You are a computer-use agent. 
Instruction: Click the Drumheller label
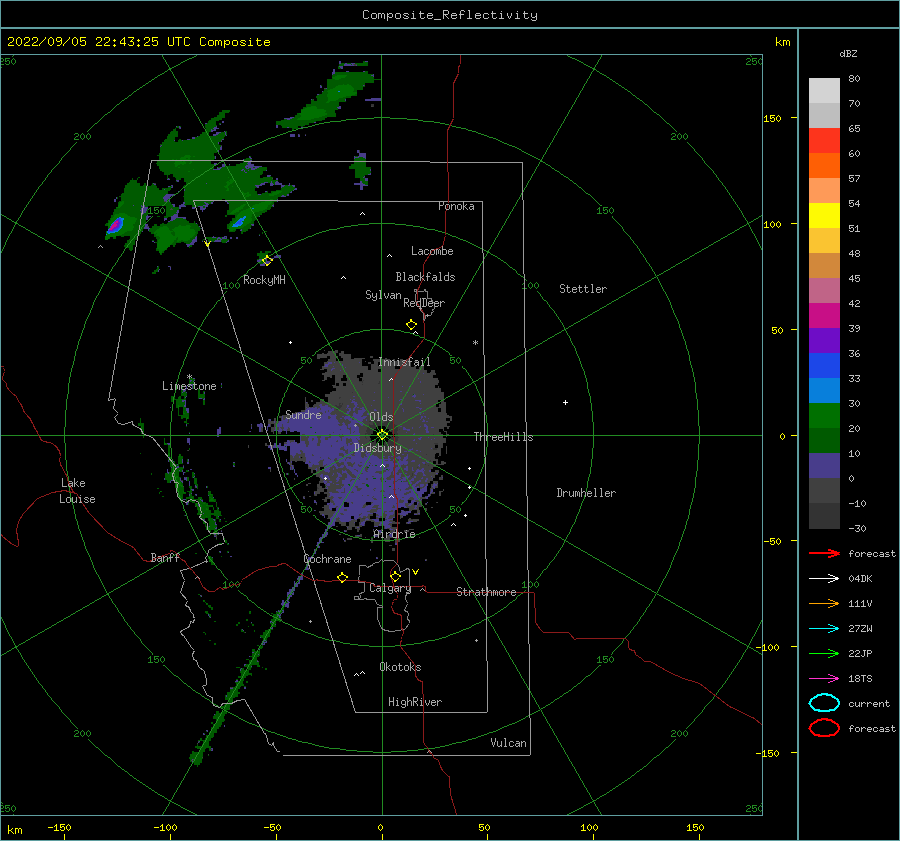[586, 493]
